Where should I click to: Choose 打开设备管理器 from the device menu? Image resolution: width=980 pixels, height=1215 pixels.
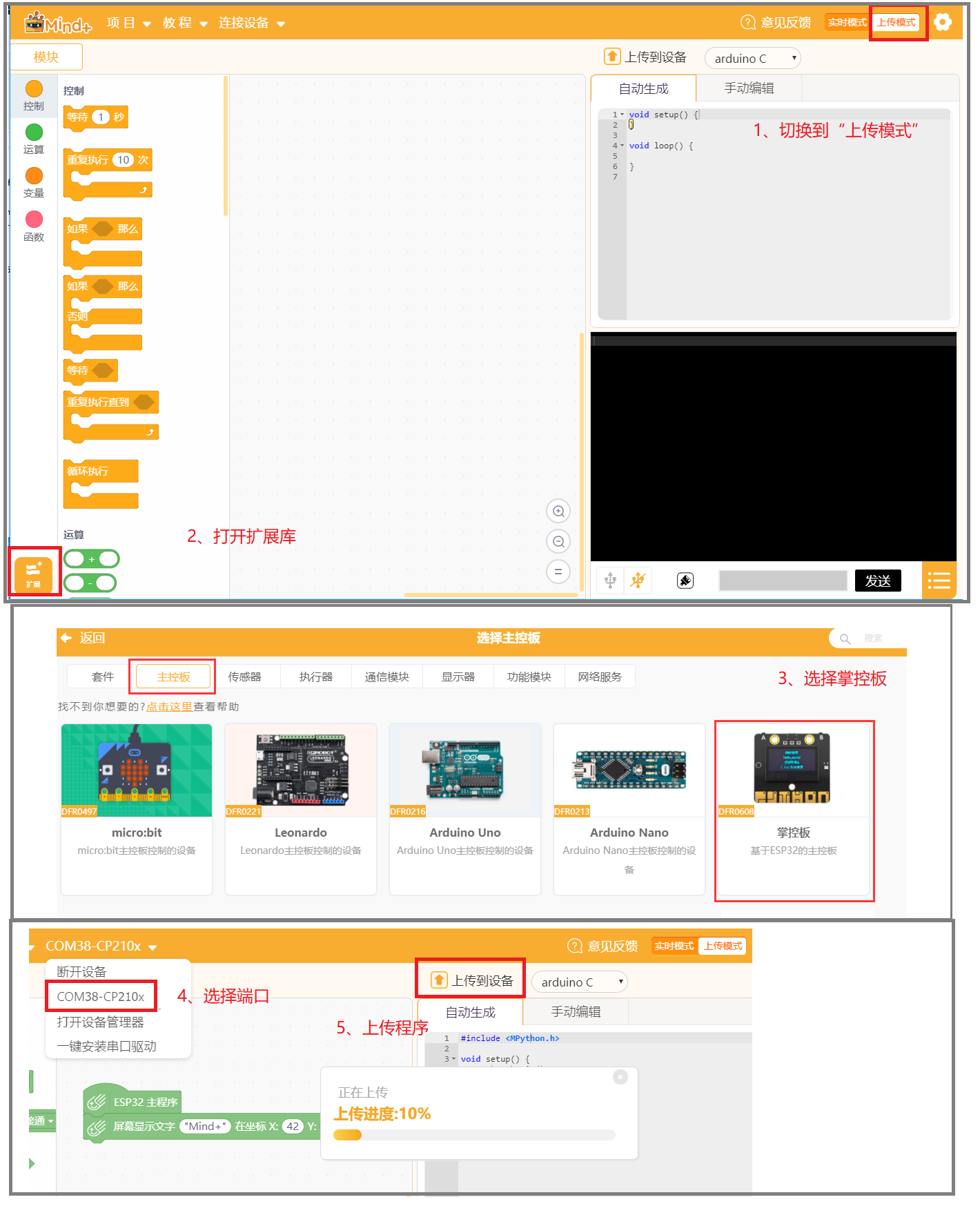pyautogui.click(x=101, y=1022)
